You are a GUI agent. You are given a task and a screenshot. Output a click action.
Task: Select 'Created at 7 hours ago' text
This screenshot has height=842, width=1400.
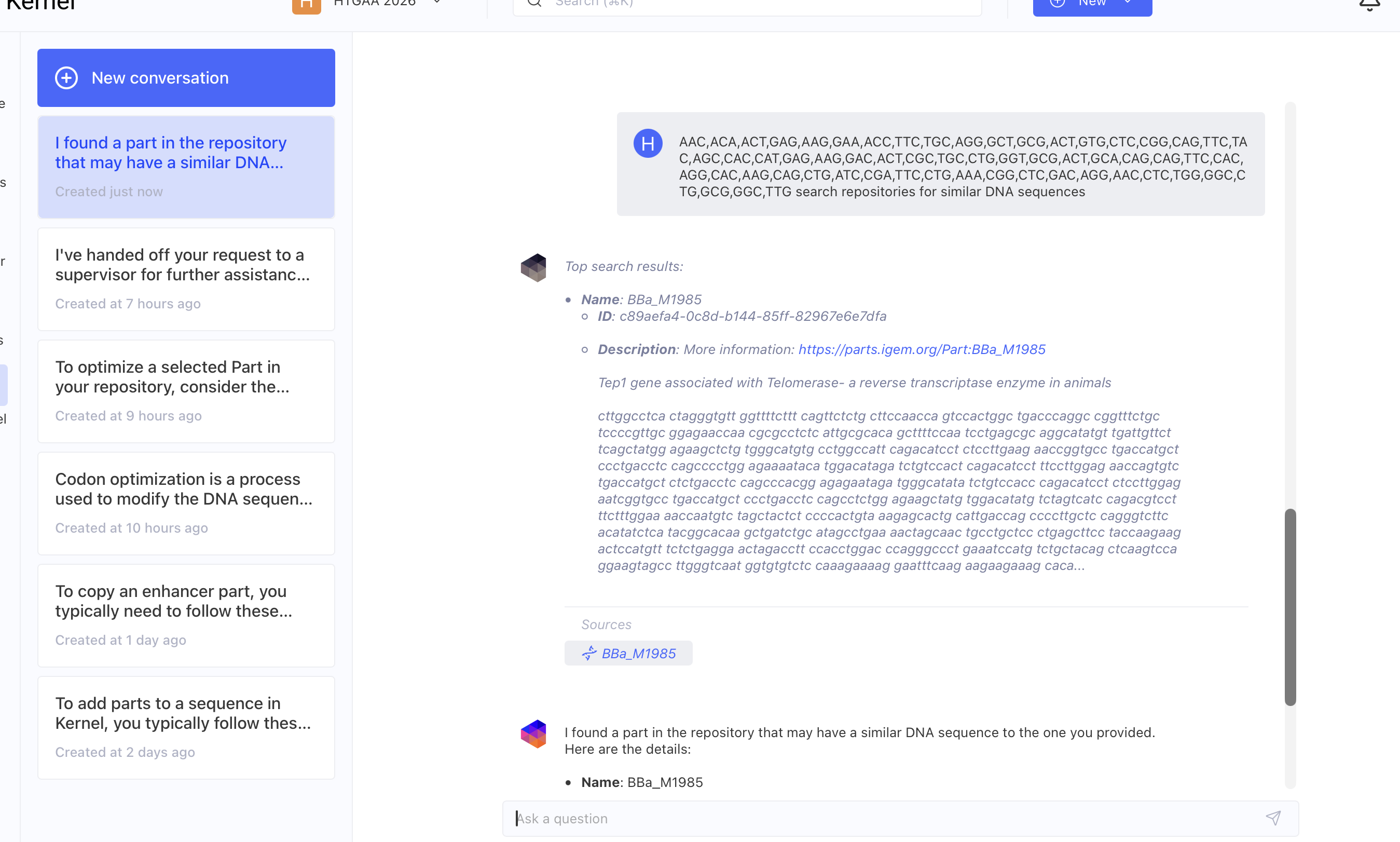(128, 304)
